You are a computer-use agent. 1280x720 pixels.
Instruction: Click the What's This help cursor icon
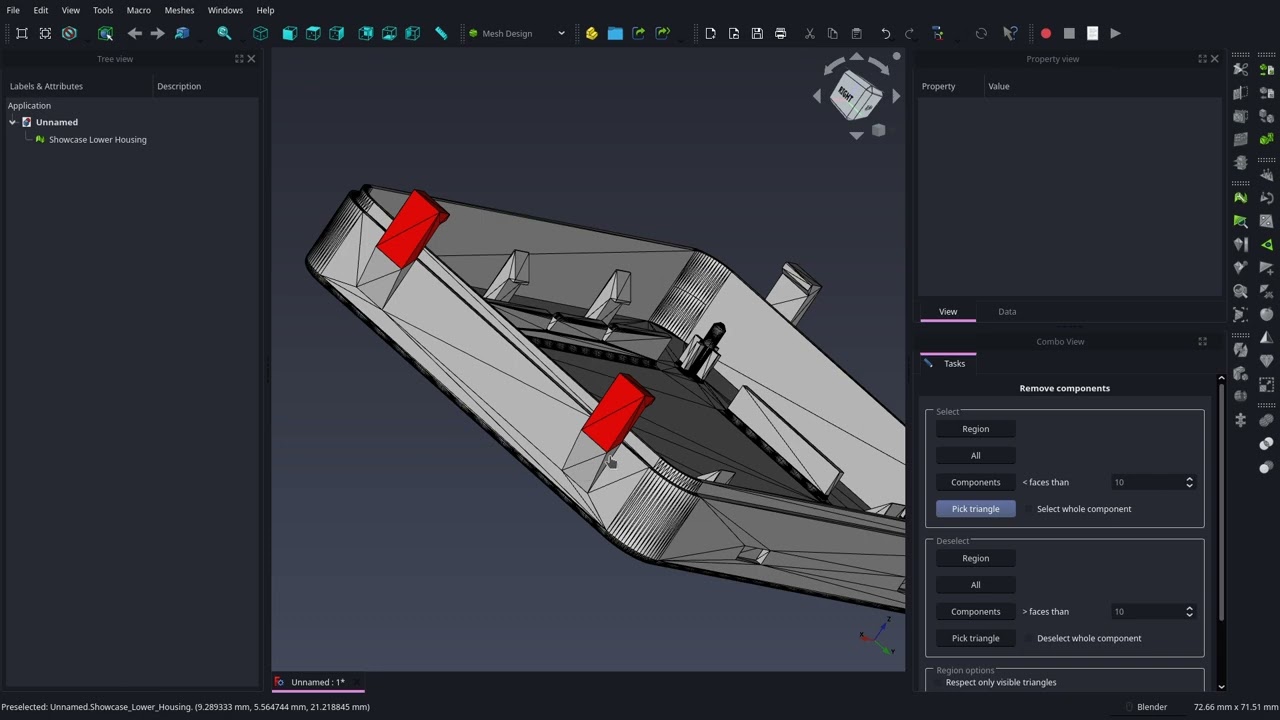pyautogui.click(x=1011, y=33)
